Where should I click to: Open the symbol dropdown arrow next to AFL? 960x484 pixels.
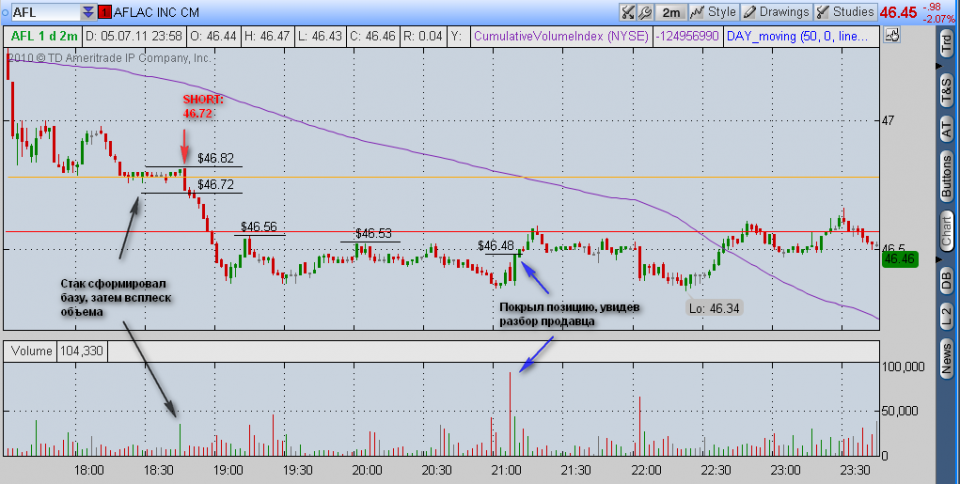pos(89,12)
